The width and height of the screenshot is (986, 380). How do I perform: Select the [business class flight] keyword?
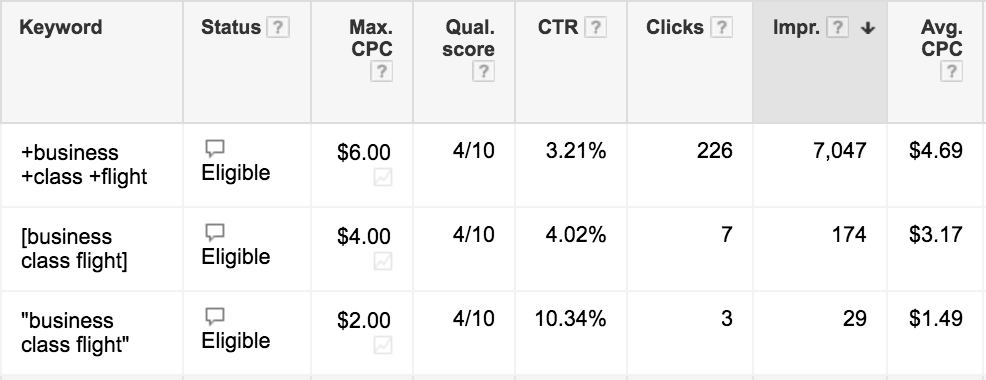point(74,248)
